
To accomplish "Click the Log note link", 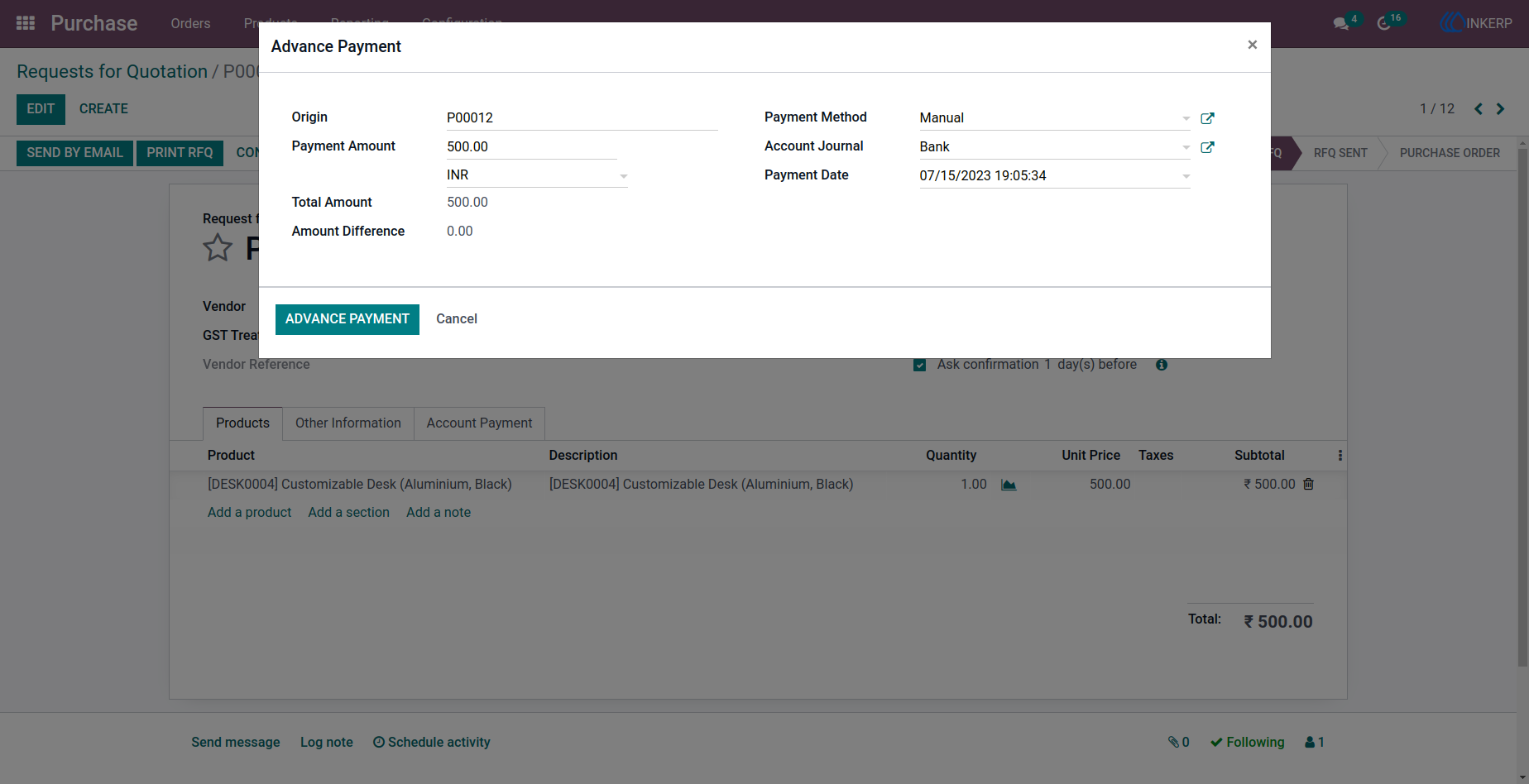I will pyautogui.click(x=327, y=743).
